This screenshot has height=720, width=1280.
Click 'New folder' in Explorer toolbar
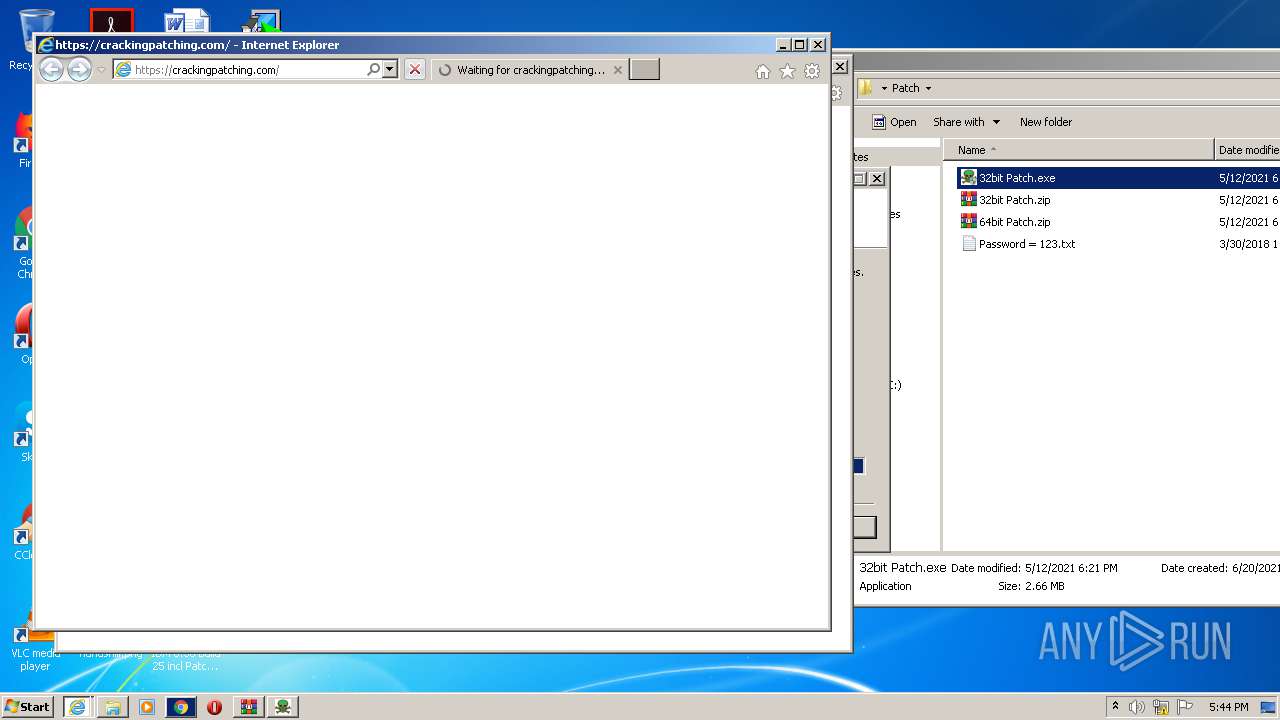(x=1046, y=122)
